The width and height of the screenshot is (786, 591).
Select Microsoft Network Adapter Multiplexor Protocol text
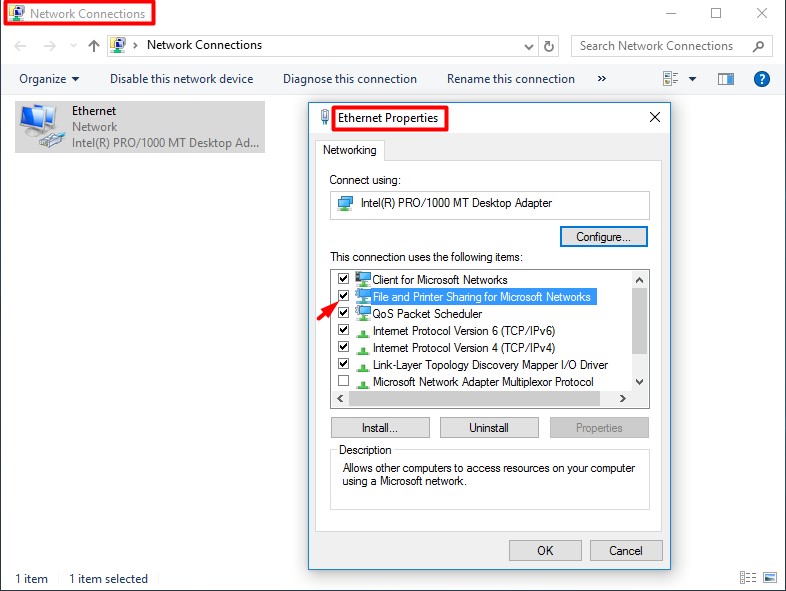483,382
